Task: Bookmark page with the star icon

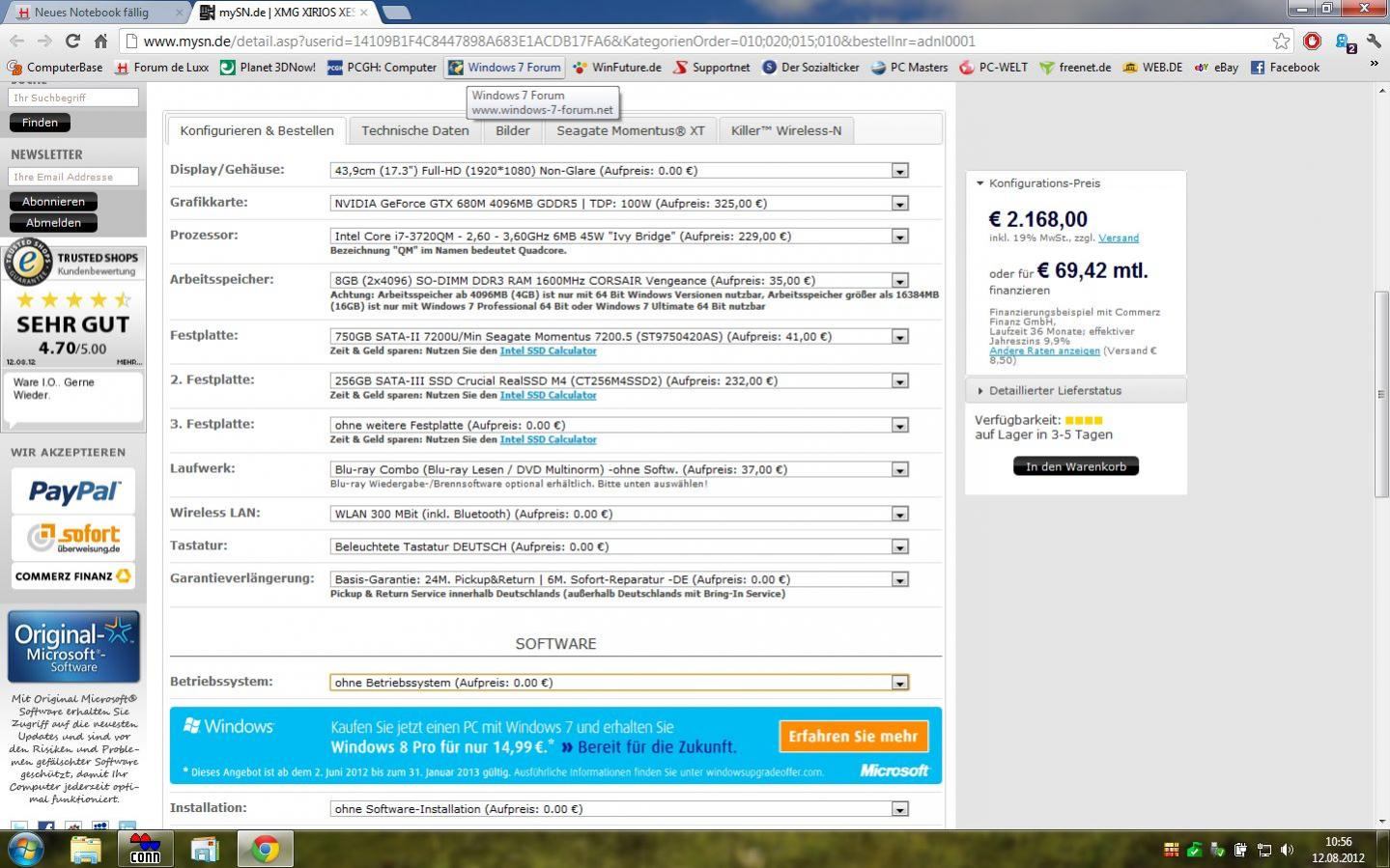Action: (1281, 41)
